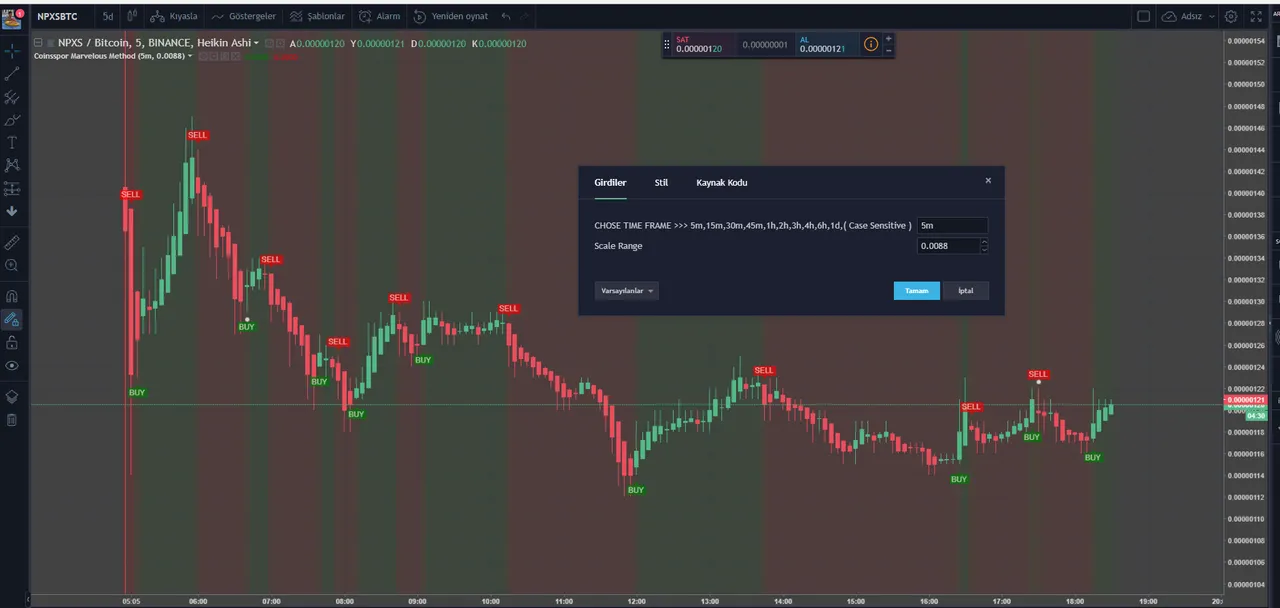
Task: Confirm settings with Tamam button
Action: pyautogui.click(x=916, y=291)
